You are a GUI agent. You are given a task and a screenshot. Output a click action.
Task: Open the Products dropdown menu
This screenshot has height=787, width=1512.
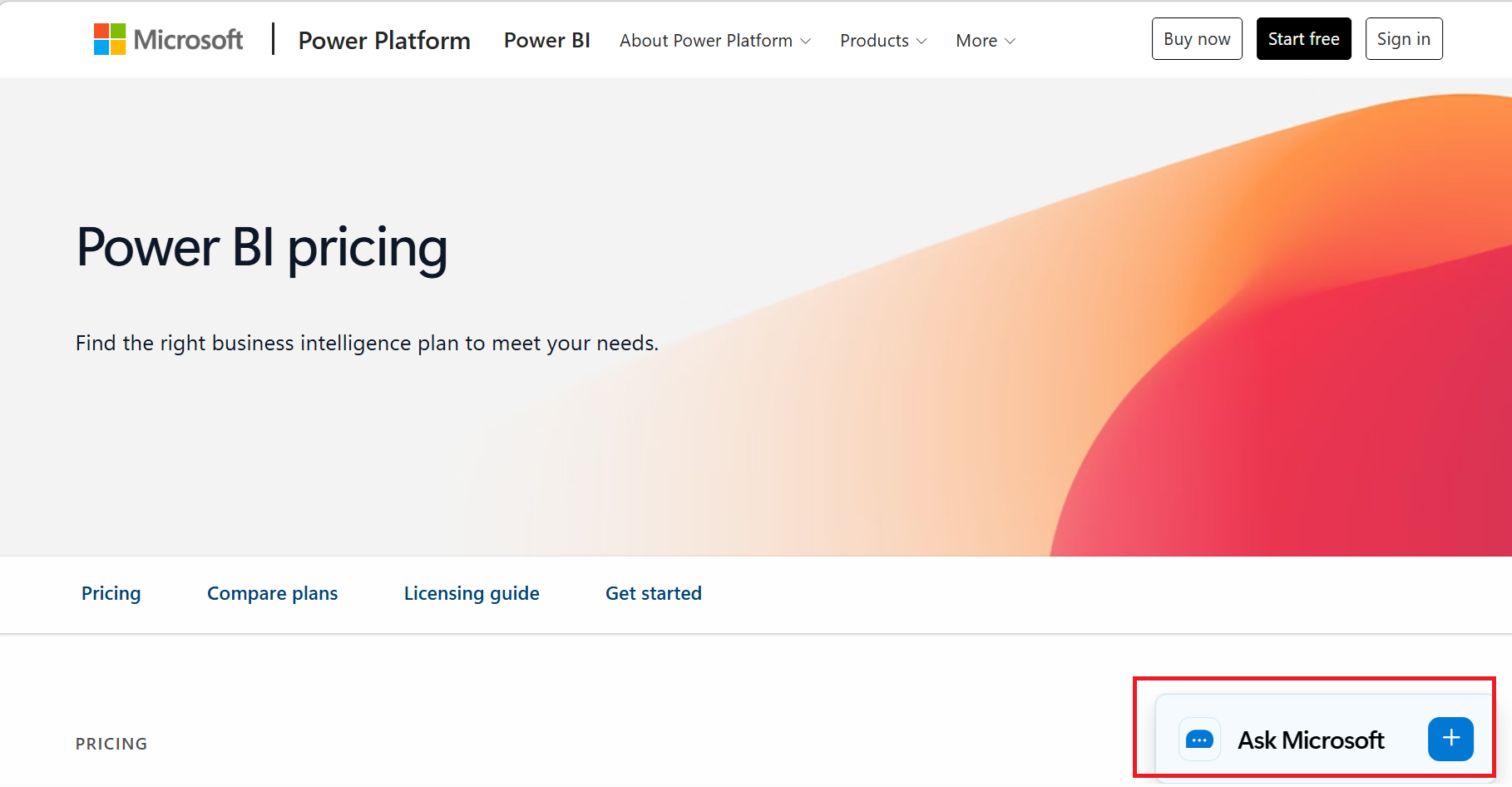pyautogui.click(x=883, y=41)
